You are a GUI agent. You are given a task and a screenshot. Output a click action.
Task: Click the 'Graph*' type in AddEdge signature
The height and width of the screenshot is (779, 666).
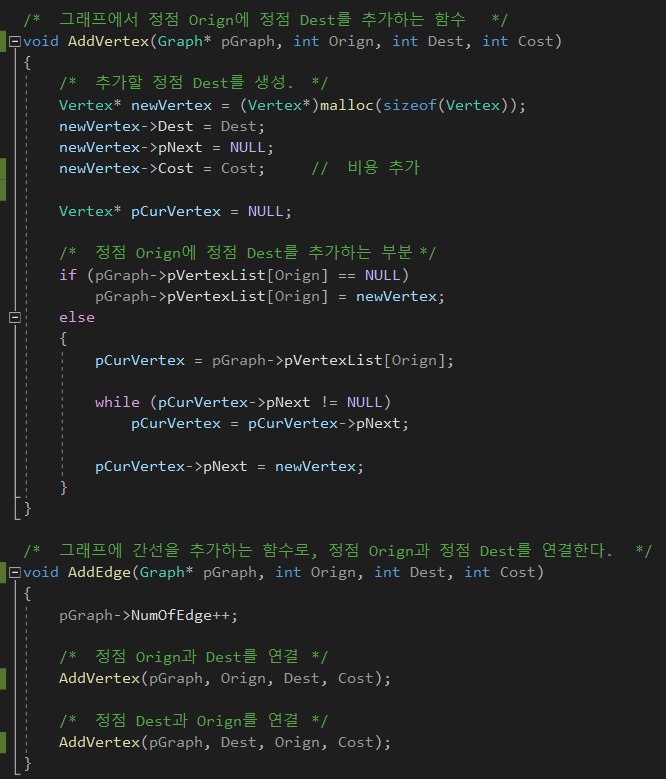point(166,572)
